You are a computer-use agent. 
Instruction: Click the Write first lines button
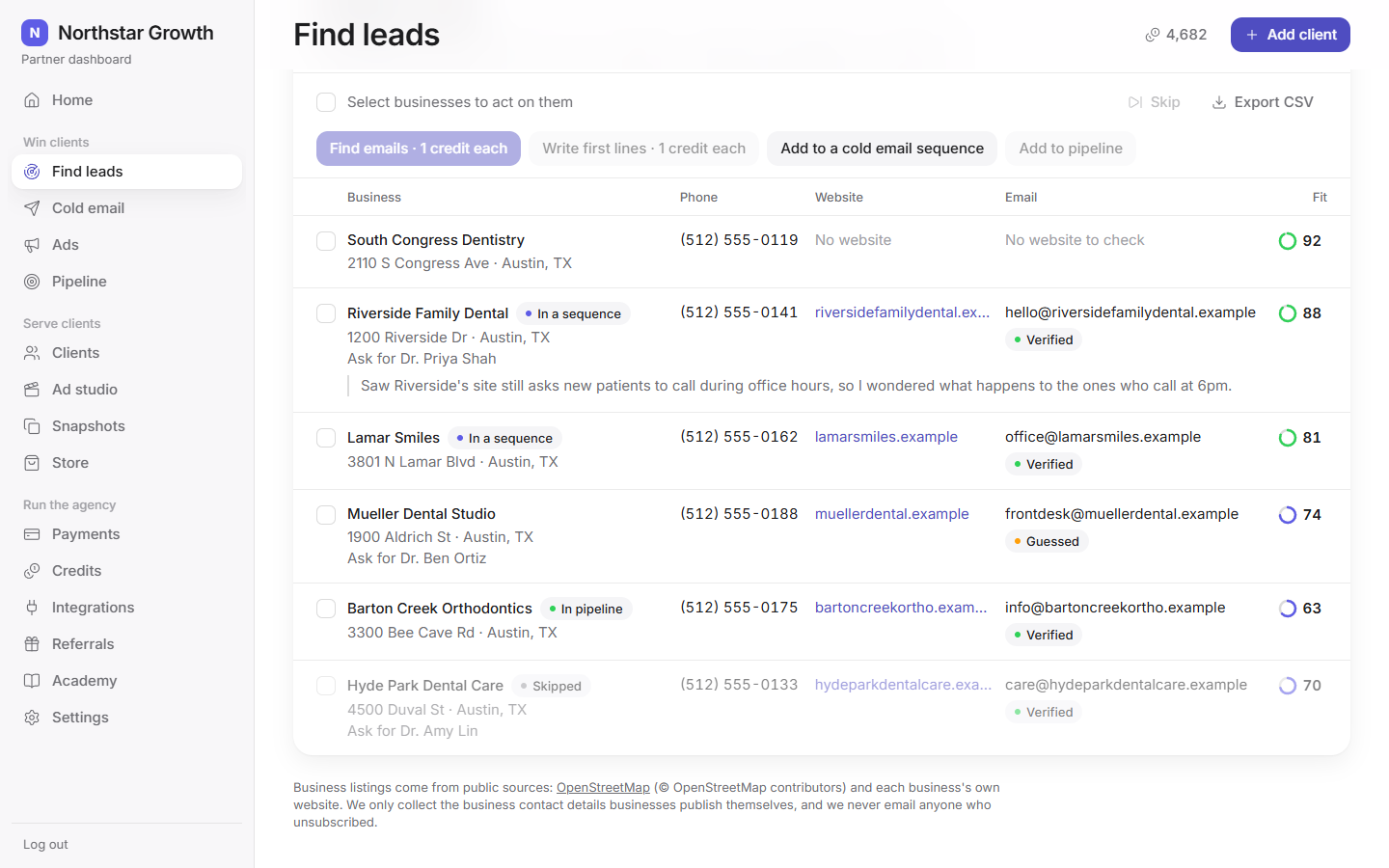pyautogui.click(x=643, y=149)
